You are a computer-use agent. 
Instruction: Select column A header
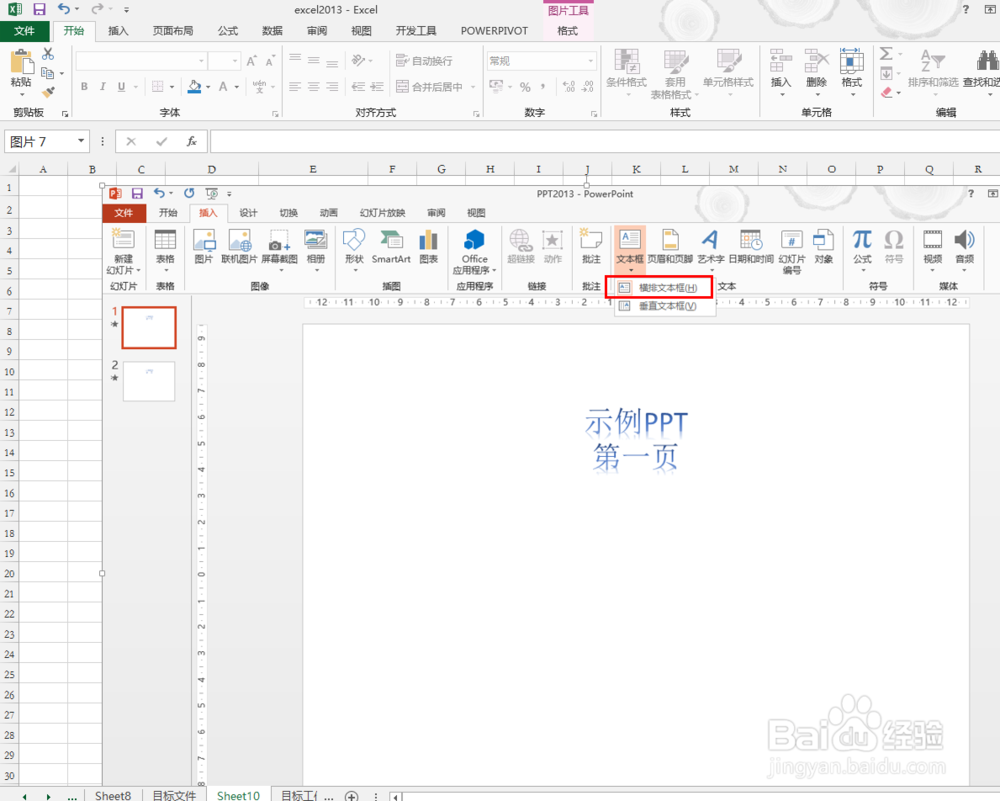click(x=43, y=169)
